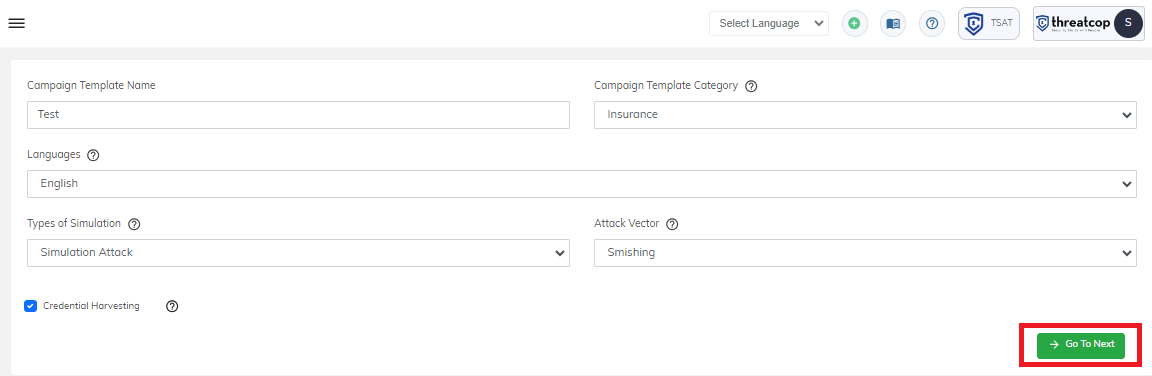Viewport: 1152px width, 376px height.
Task: Click the threatcop logo
Action: point(1073,24)
